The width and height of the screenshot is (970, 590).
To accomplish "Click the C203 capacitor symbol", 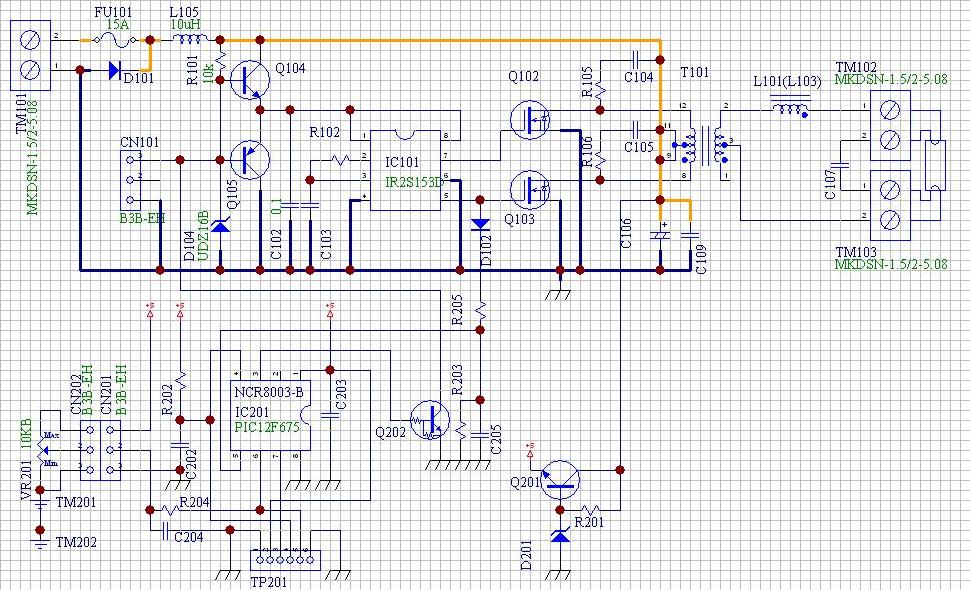I will coord(330,415).
